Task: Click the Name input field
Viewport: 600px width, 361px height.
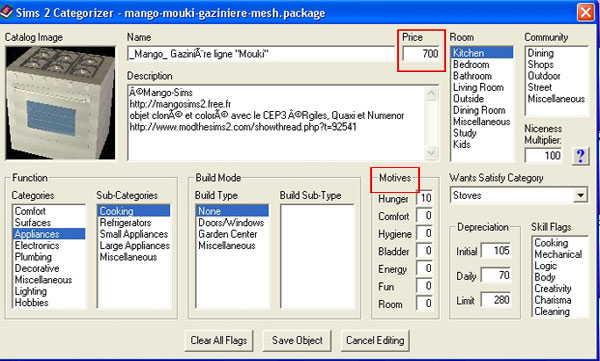Action: [261, 54]
